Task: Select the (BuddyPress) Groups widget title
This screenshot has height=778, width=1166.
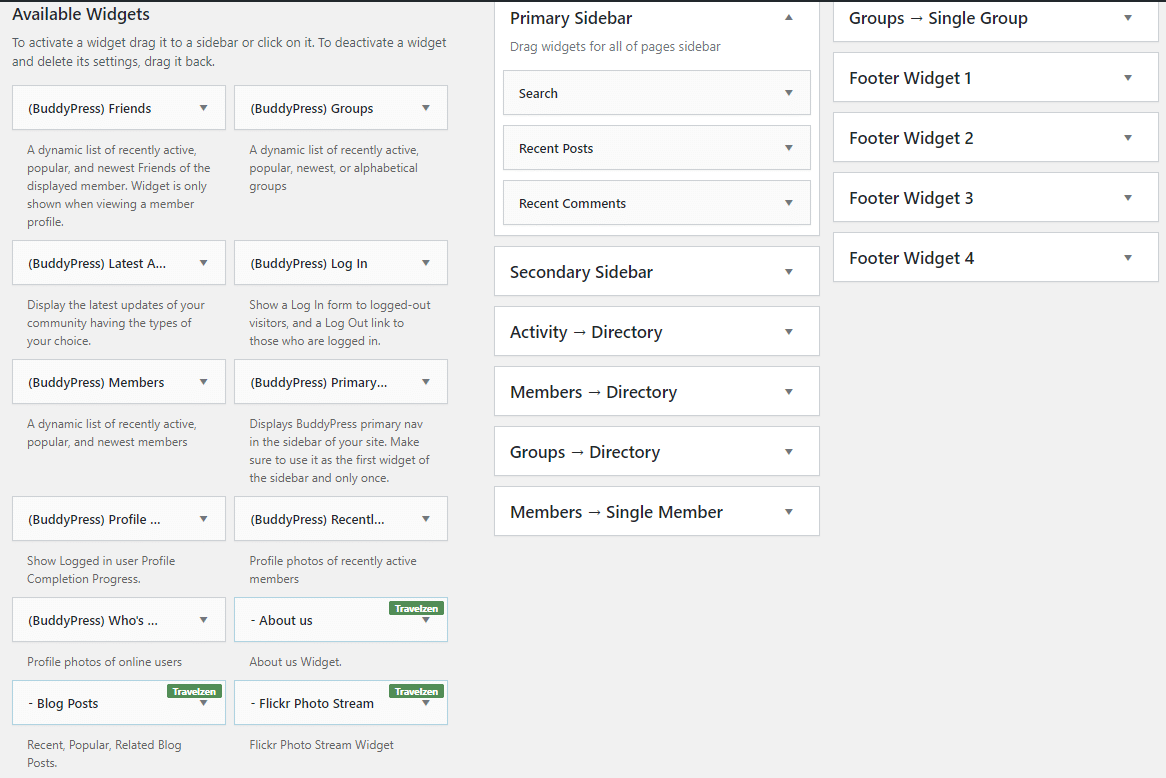Action: [312, 109]
